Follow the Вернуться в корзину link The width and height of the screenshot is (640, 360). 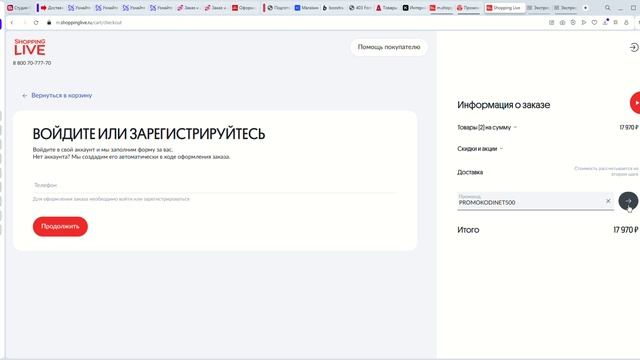62,96
